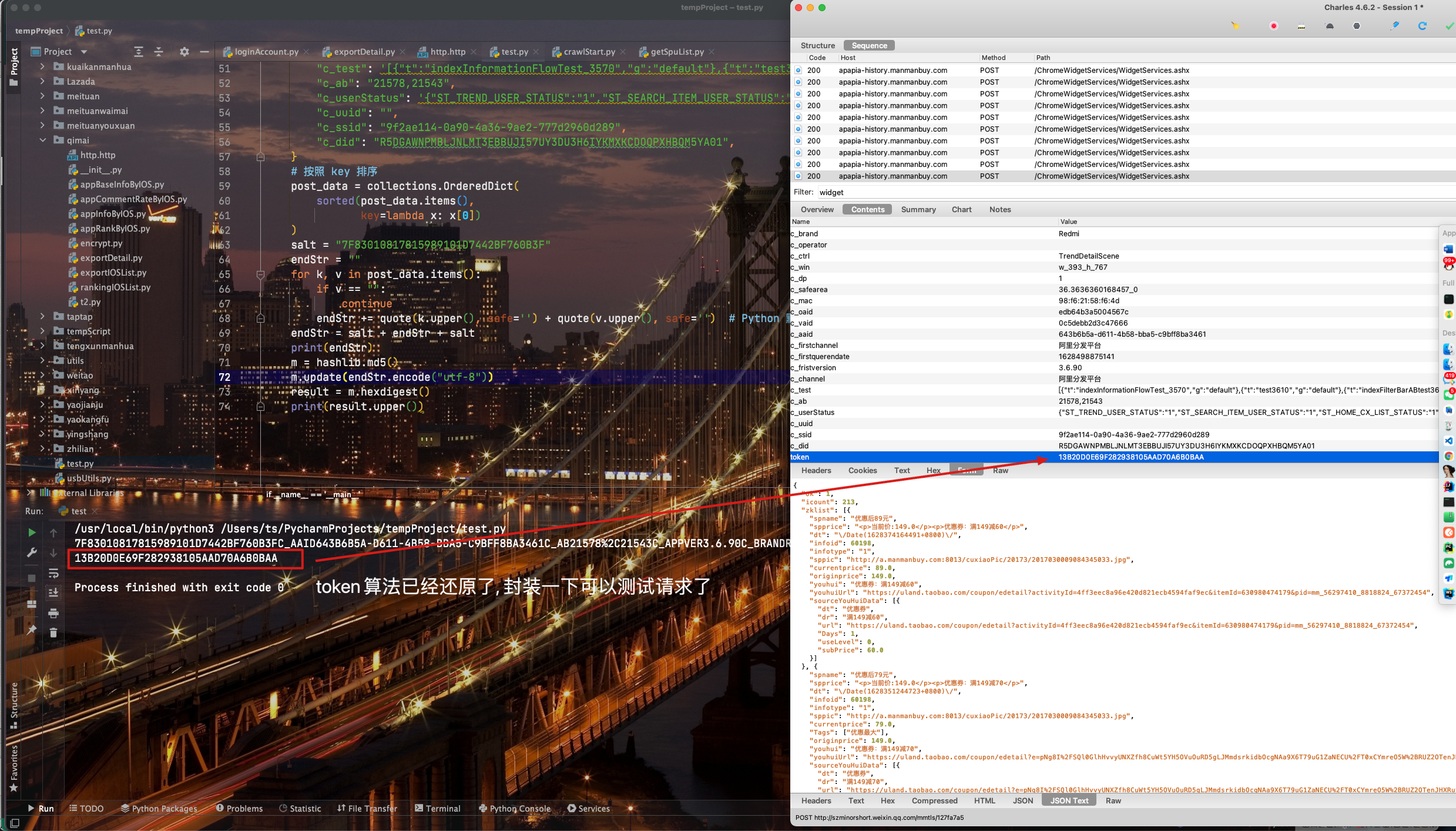Close the test tab in Run panel
Image resolution: width=1456 pixels, height=831 pixels.
[x=95, y=511]
